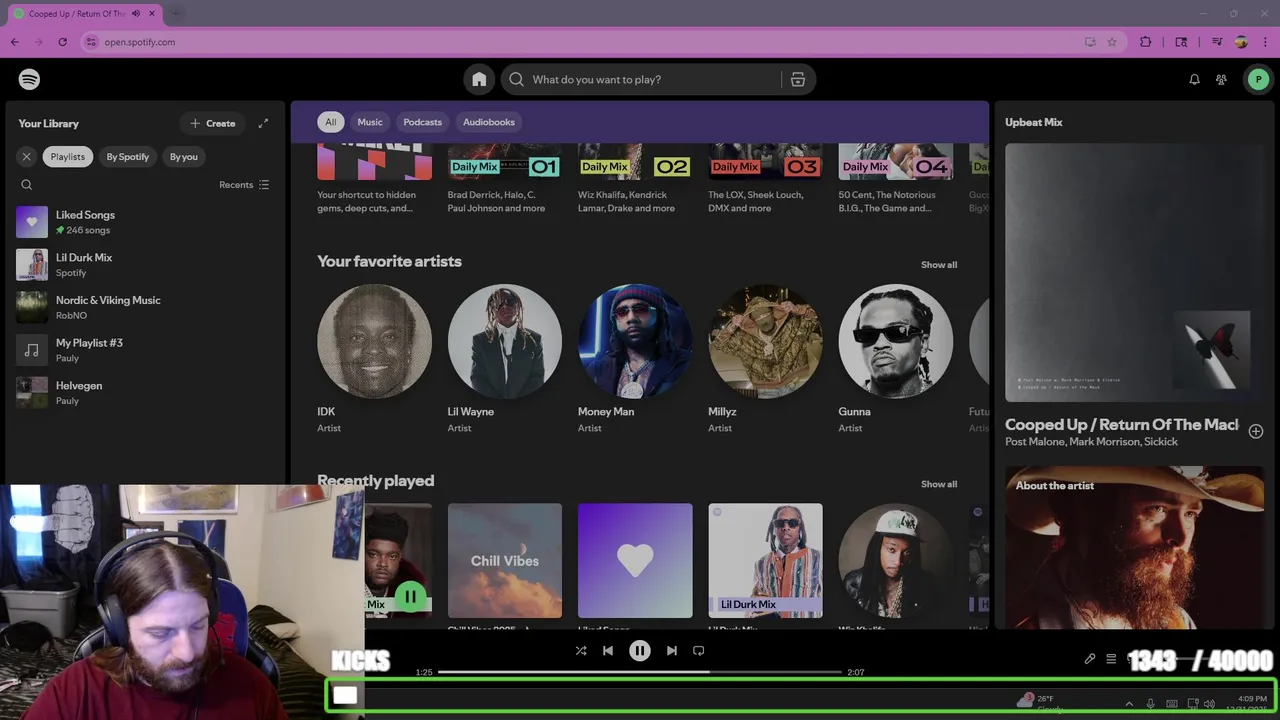Open My Playlist #3
The image size is (1280, 720).
[145, 350]
